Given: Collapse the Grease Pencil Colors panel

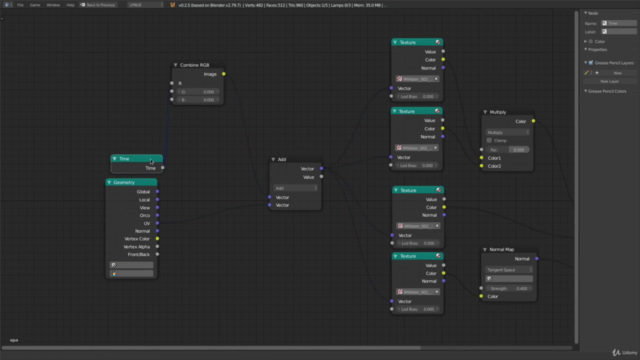Looking at the screenshot, I should click(585, 91).
